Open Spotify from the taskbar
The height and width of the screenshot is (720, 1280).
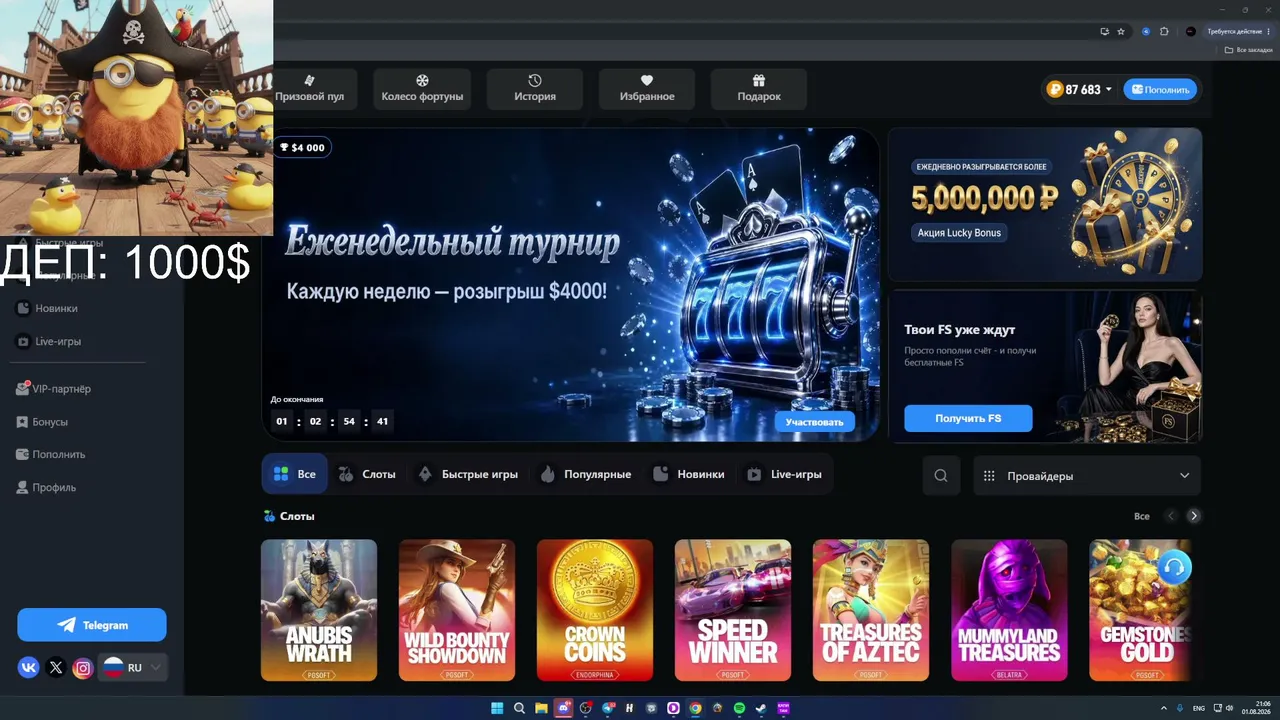(x=739, y=708)
